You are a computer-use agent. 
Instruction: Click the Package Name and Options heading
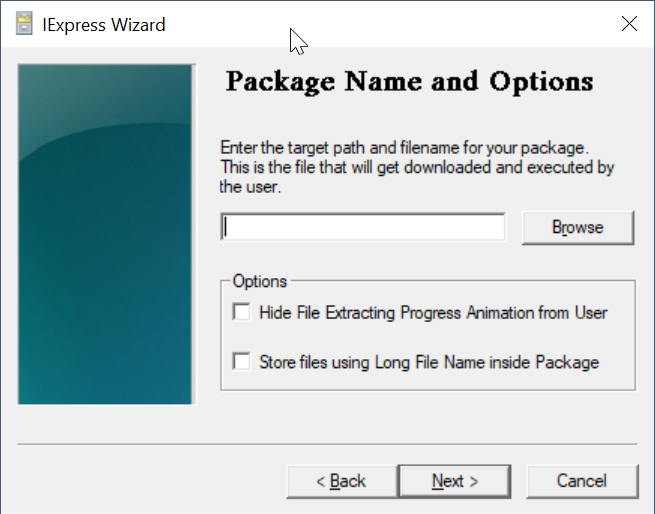(x=409, y=82)
